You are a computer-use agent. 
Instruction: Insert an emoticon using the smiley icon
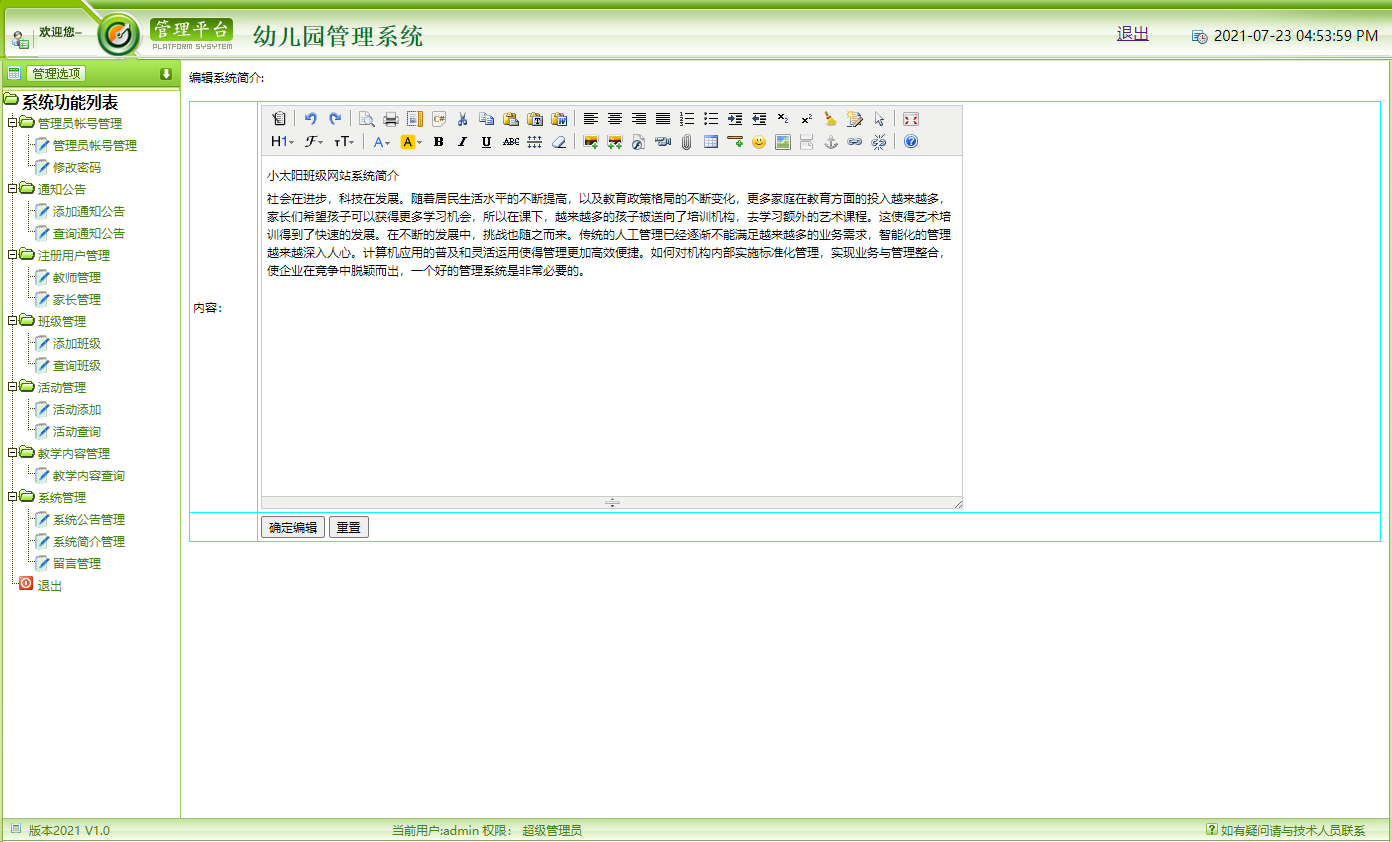(x=759, y=141)
